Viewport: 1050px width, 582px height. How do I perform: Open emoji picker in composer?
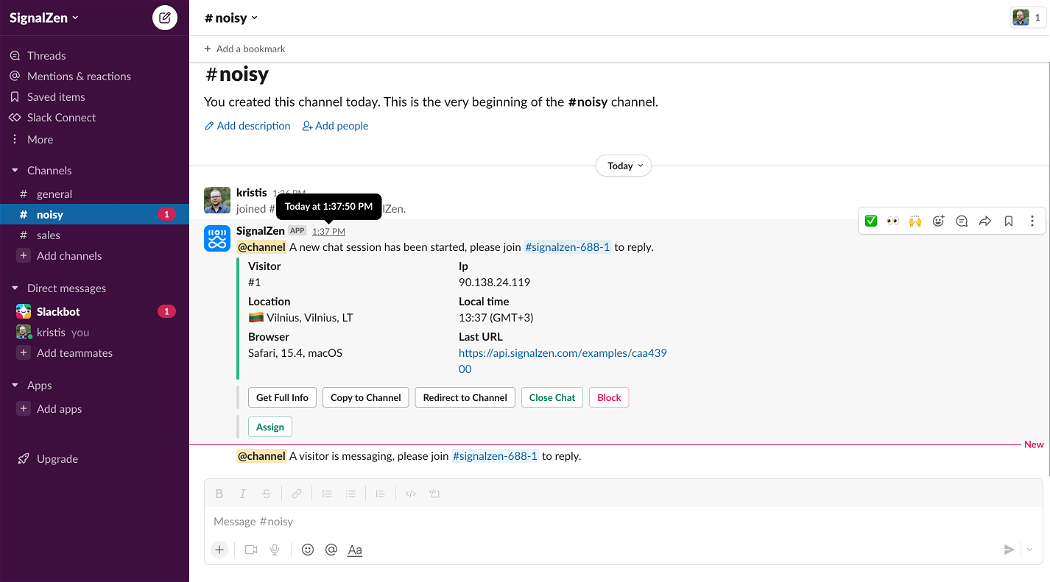tap(307, 550)
